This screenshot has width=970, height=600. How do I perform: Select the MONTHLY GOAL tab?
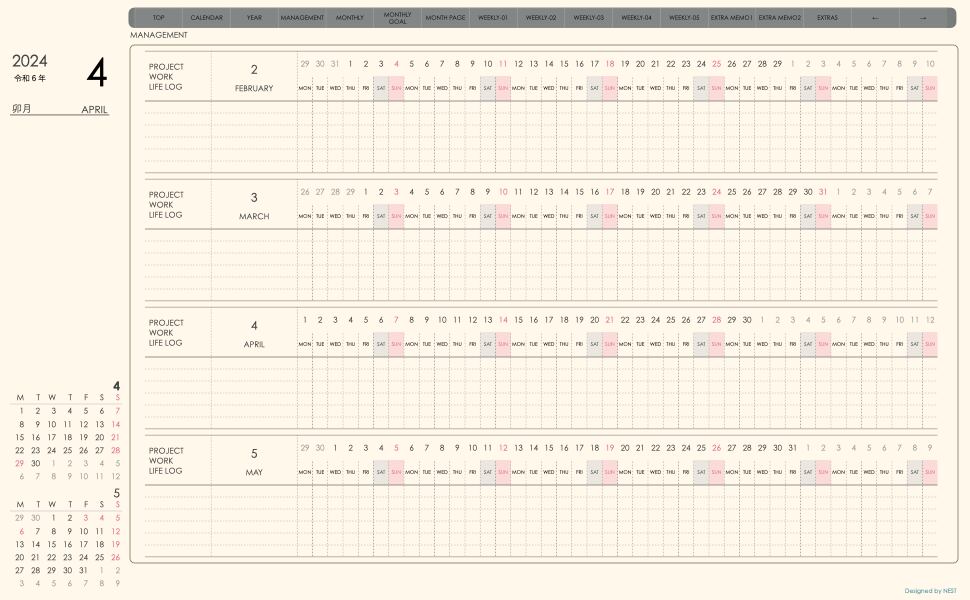(x=398, y=17)
